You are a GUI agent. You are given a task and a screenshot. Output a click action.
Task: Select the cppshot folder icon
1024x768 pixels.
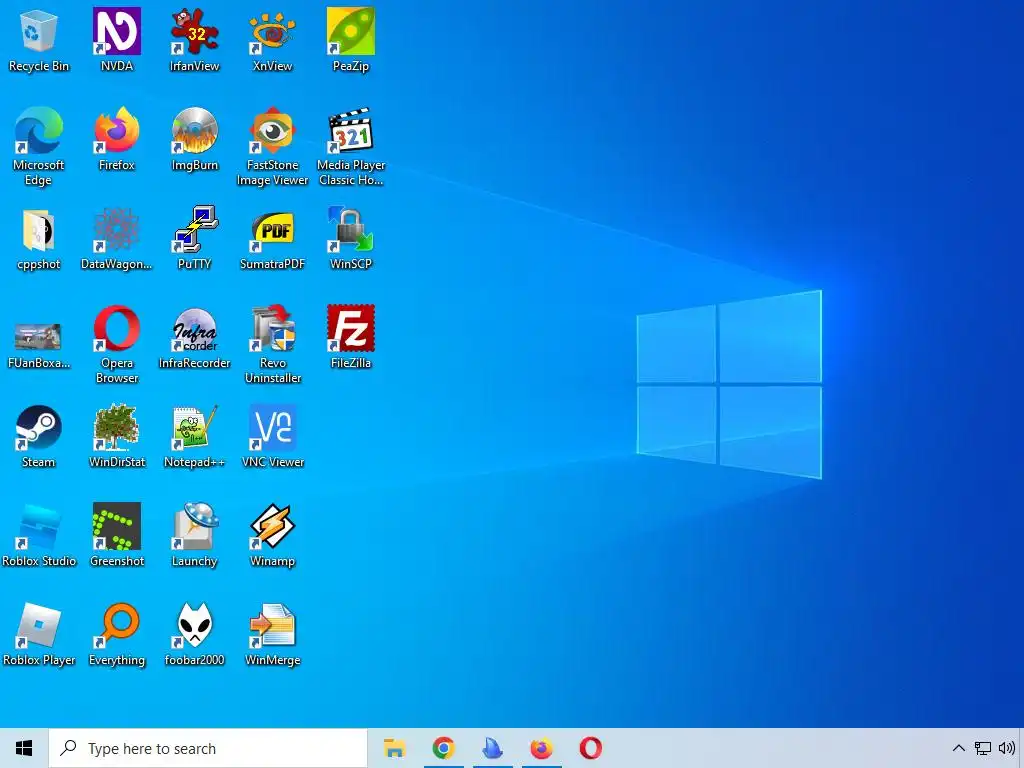point(39,239)
